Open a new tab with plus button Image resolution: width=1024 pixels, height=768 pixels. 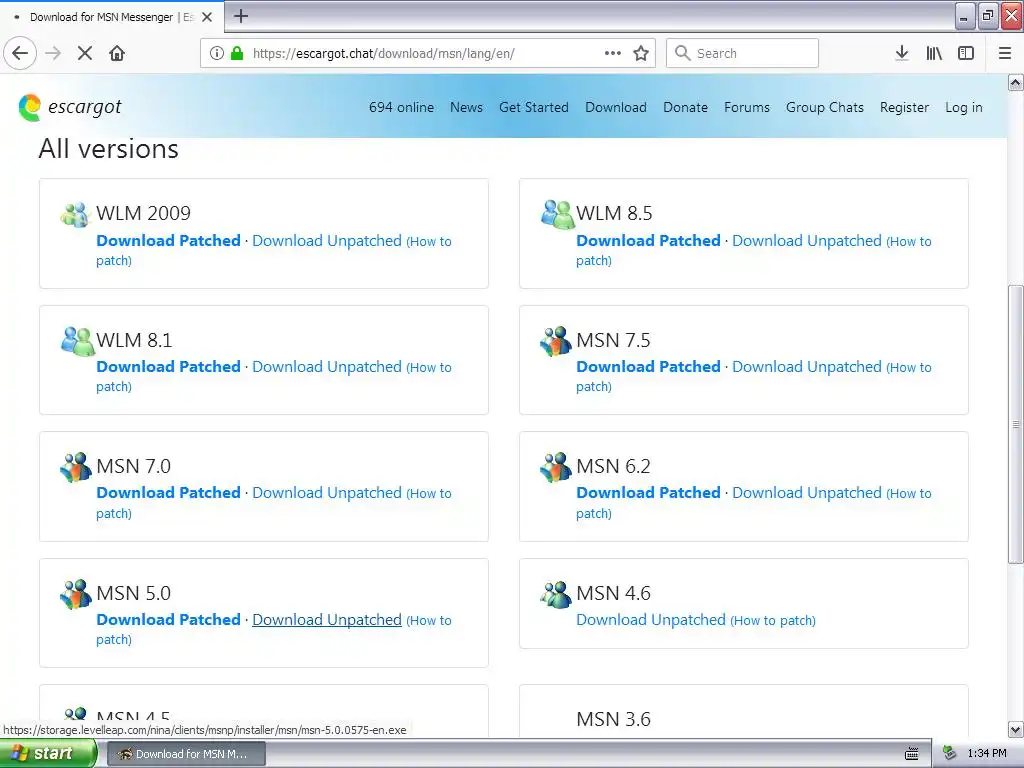241,16
